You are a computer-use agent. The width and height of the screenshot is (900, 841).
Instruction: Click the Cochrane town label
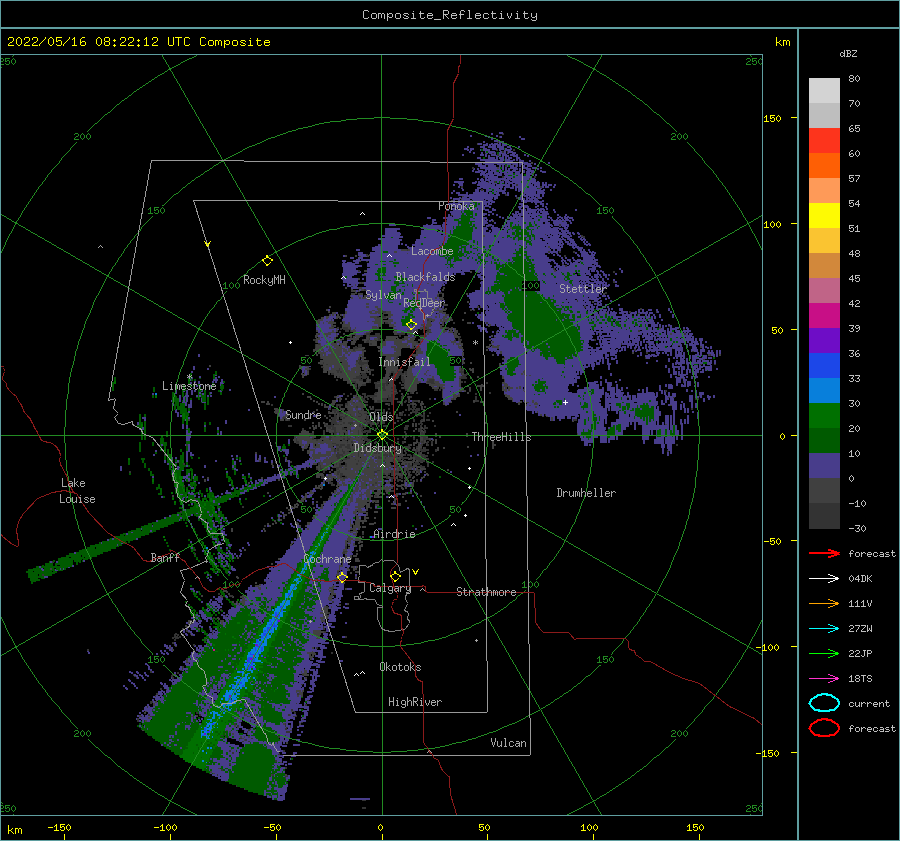coord(327,559)
